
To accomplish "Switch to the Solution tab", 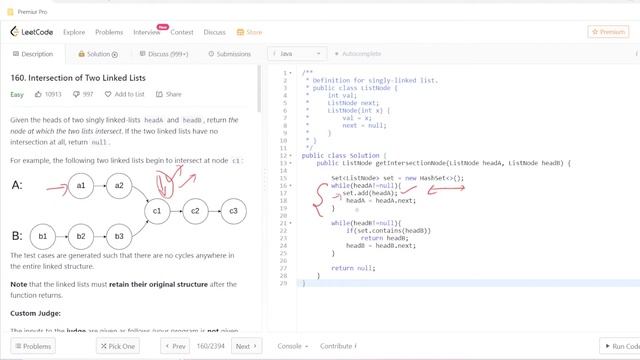I will 98,54.
